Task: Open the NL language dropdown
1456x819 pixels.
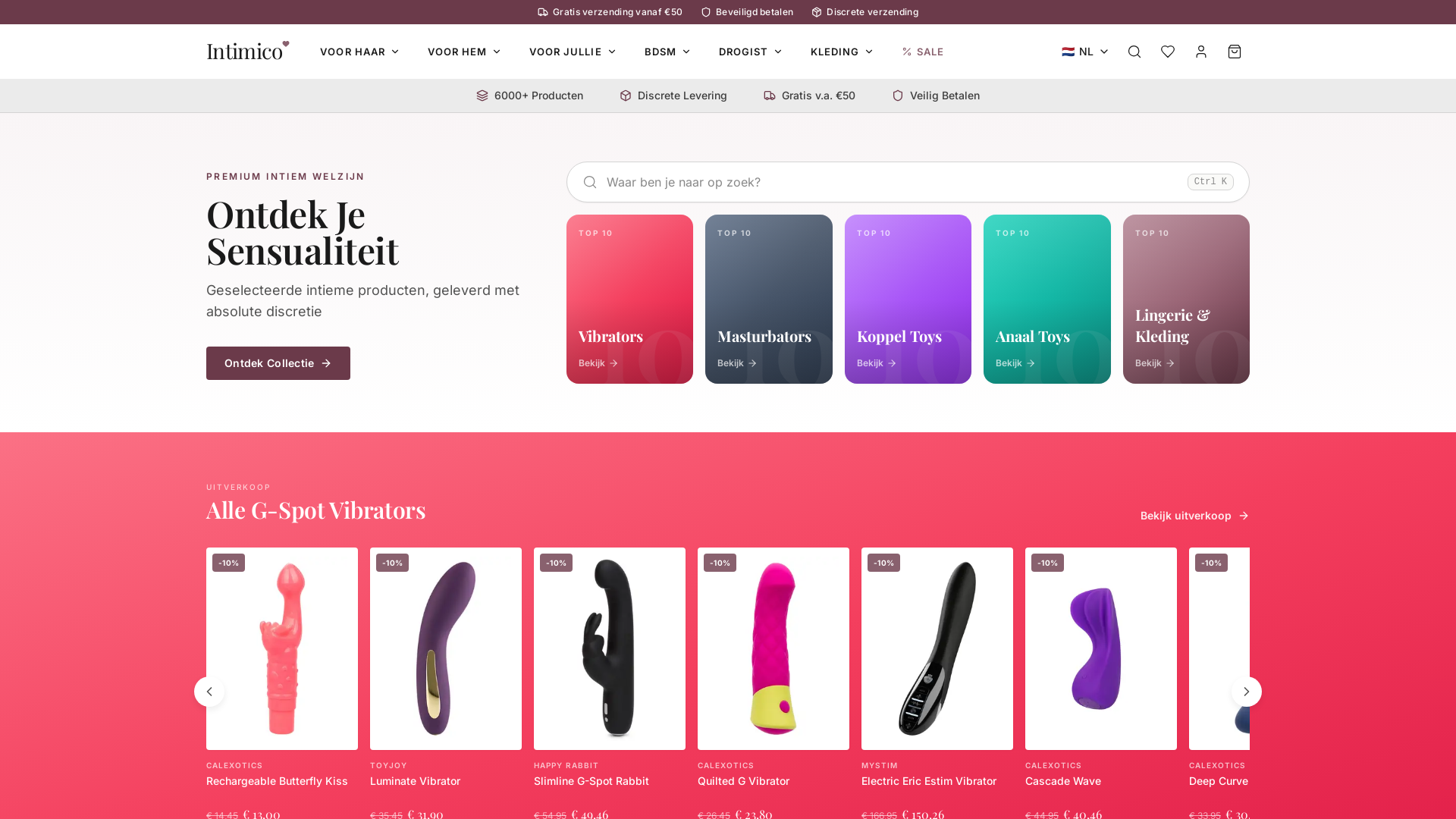Action: click(x=1085, y=52)
